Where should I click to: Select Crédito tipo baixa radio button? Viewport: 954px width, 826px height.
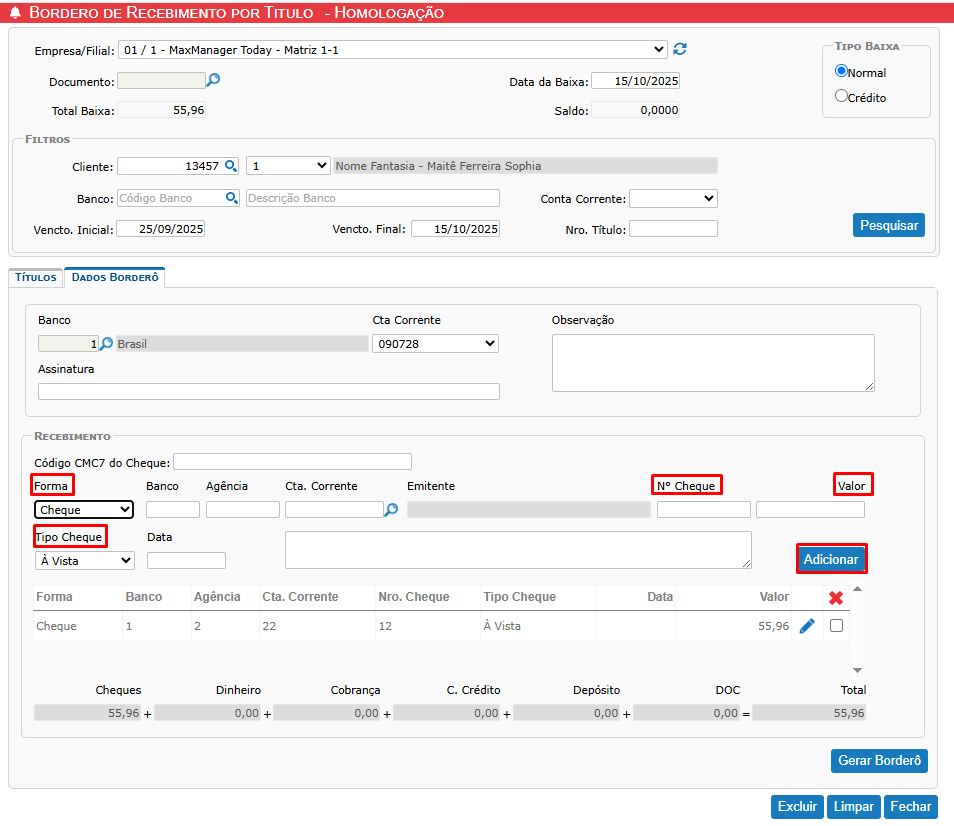(x=841, y=96)
